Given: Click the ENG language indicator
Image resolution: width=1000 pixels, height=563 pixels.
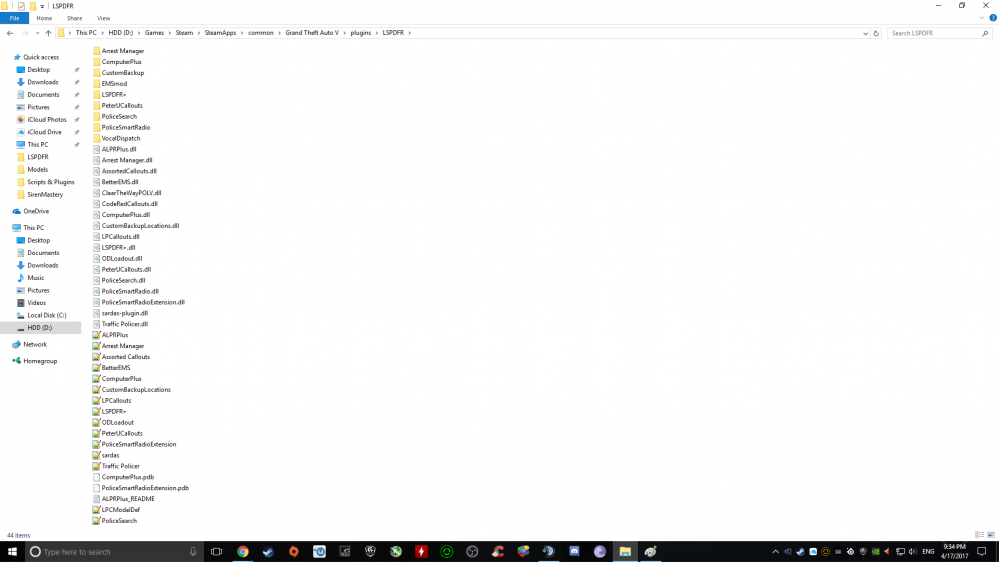Looking at the screenshot, I should 928,552.
